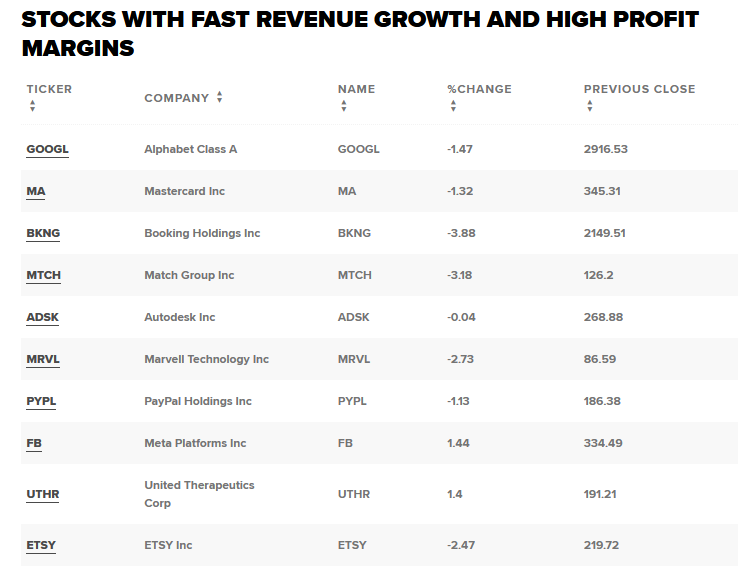Select the Autodesk Inc company cell
Viewport: 738px width, 570px height.
point(180,317)
